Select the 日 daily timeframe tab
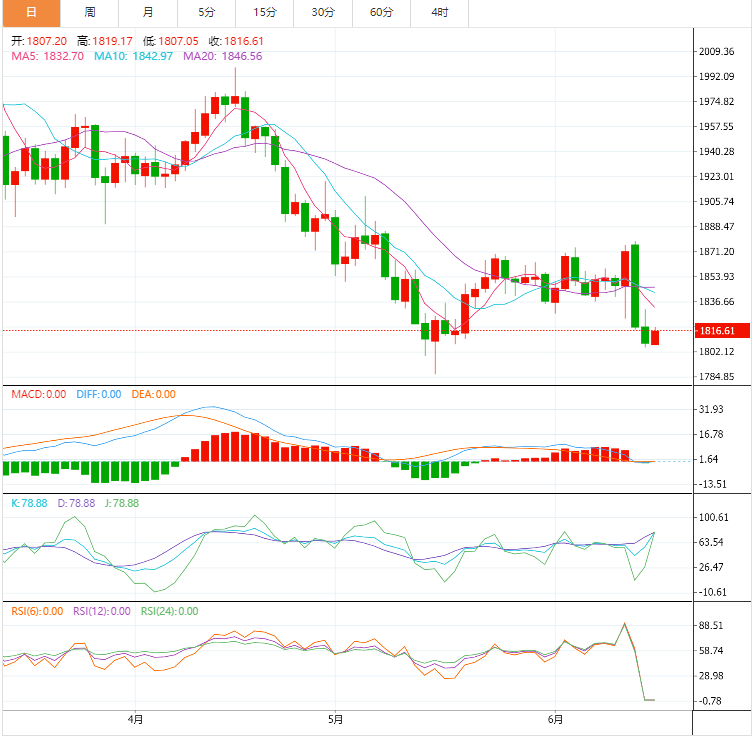This screenshot has height=743, width=755. click(x=31, y=13)
